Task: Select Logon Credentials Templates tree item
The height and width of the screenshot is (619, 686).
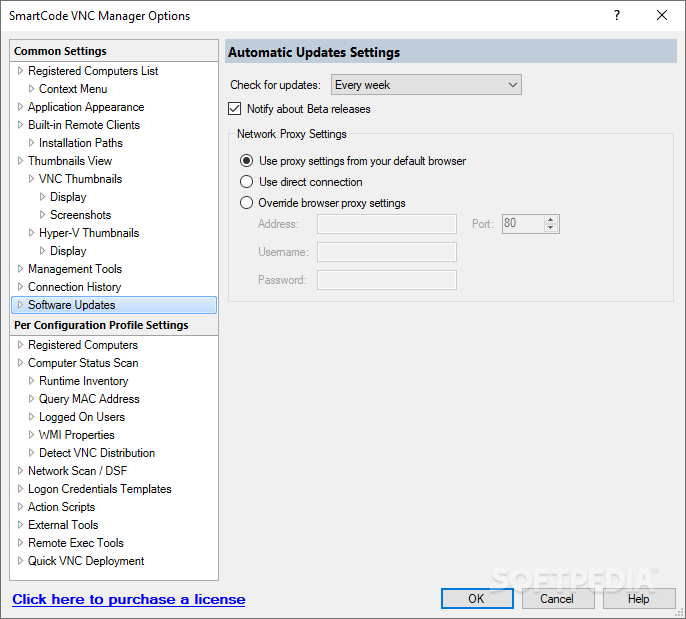Action: (100, 489)
